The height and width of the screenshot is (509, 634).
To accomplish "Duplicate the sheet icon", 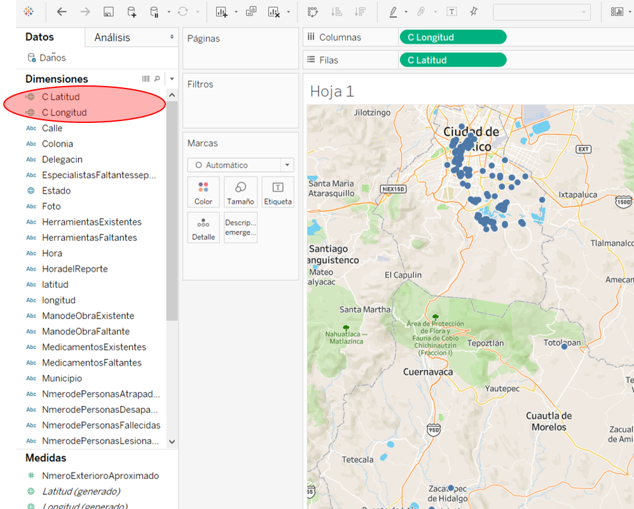I will coord(251,11).
